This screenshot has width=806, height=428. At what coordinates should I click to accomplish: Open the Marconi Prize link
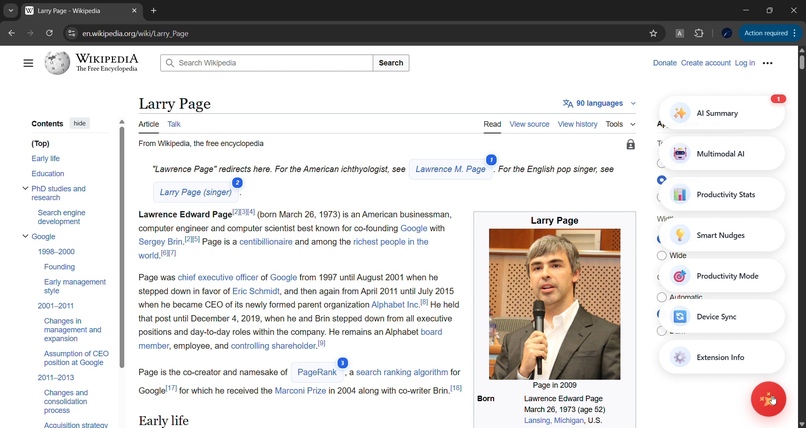(x=300, y=390)
